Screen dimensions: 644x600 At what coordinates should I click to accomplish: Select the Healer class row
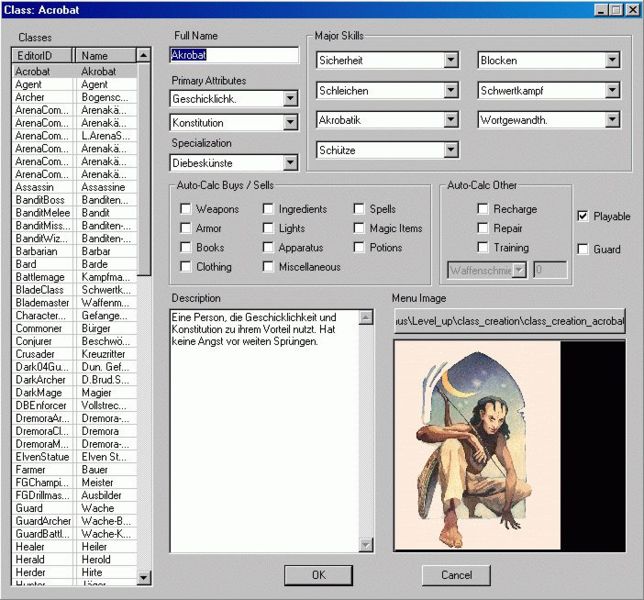(x=75, y=547)
